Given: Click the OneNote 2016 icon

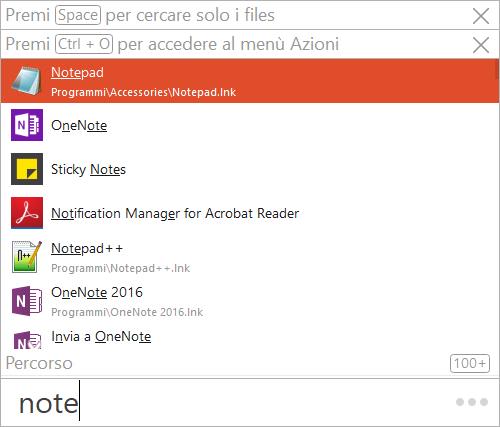Looking at the screenshot, I should (27, 301).
